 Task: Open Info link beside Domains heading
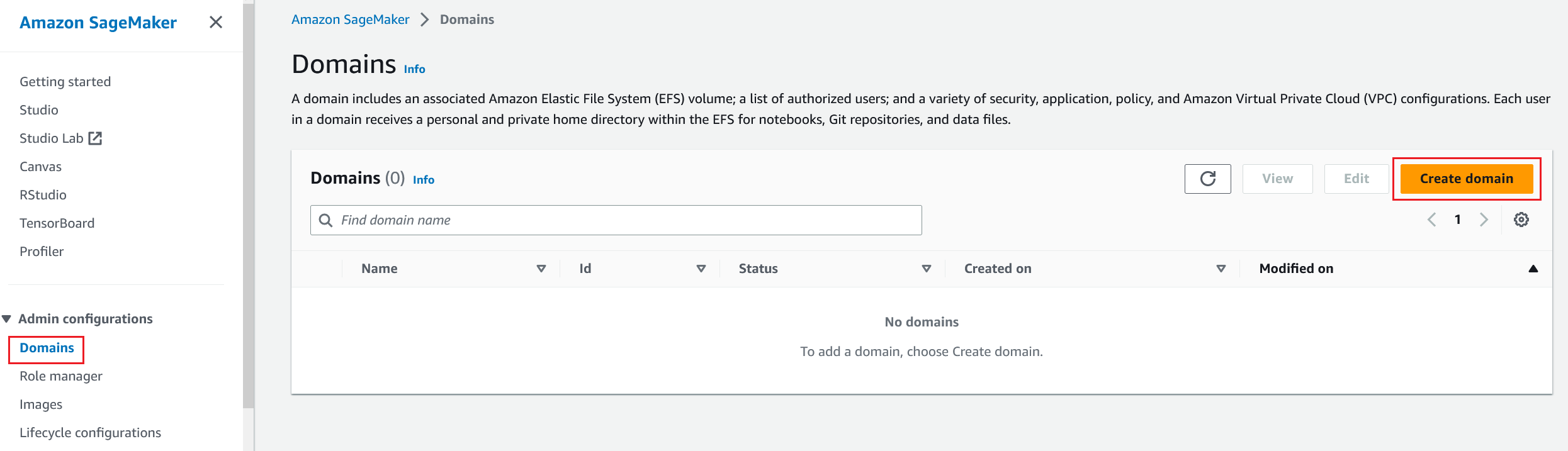click(x=414, y=69)
